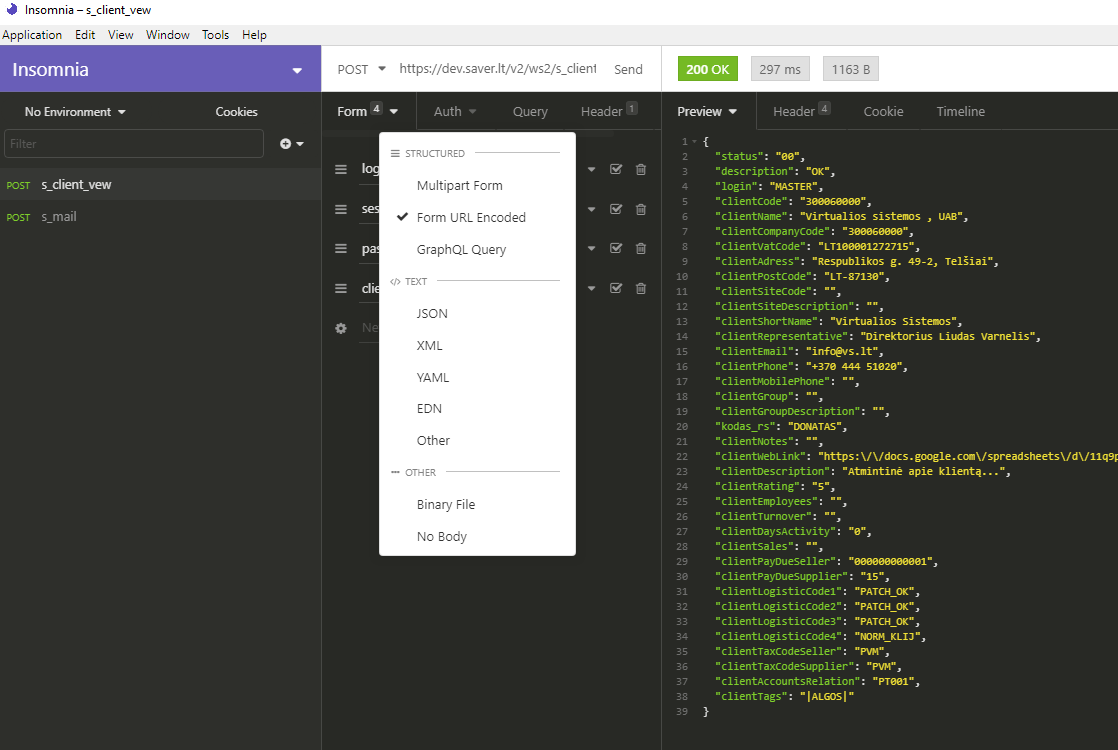Delete the 'clie' form row with trash icon
The height and width of the screenshot is (750, 1118).
pos(641,288)
